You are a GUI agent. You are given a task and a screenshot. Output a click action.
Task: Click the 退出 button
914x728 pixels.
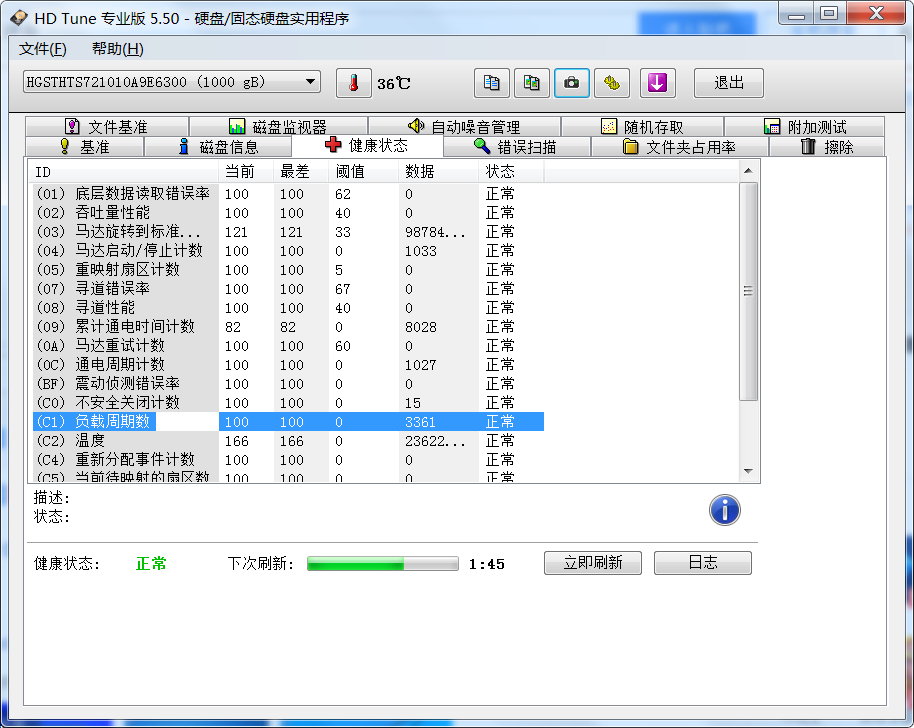[729, 83]
